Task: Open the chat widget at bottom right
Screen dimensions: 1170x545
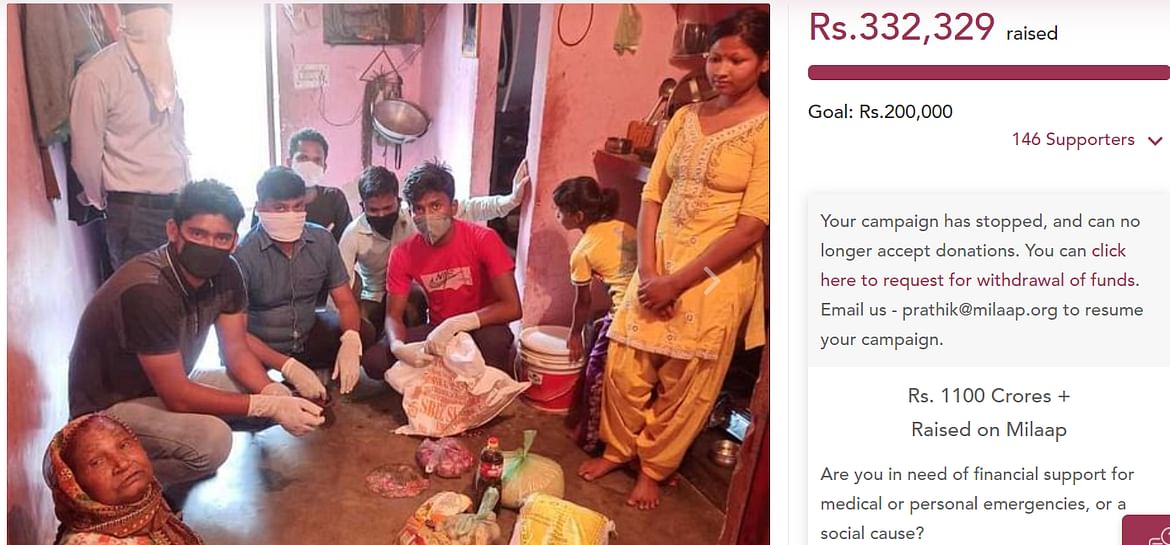Action: (1149, 531)
